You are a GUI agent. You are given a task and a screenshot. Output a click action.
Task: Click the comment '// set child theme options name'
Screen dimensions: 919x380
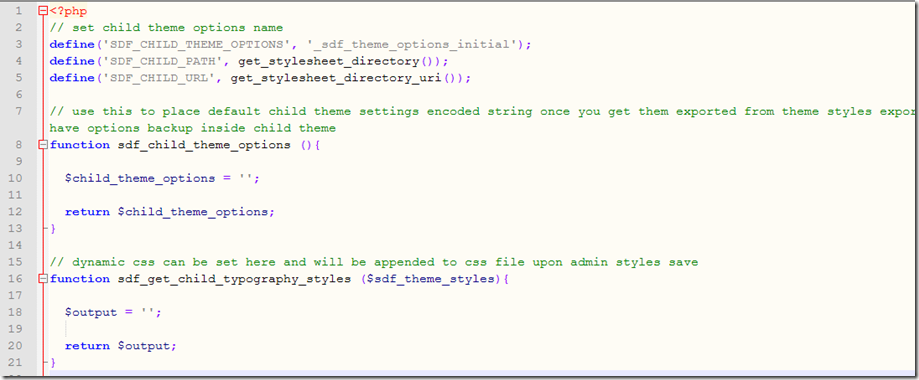166,28
